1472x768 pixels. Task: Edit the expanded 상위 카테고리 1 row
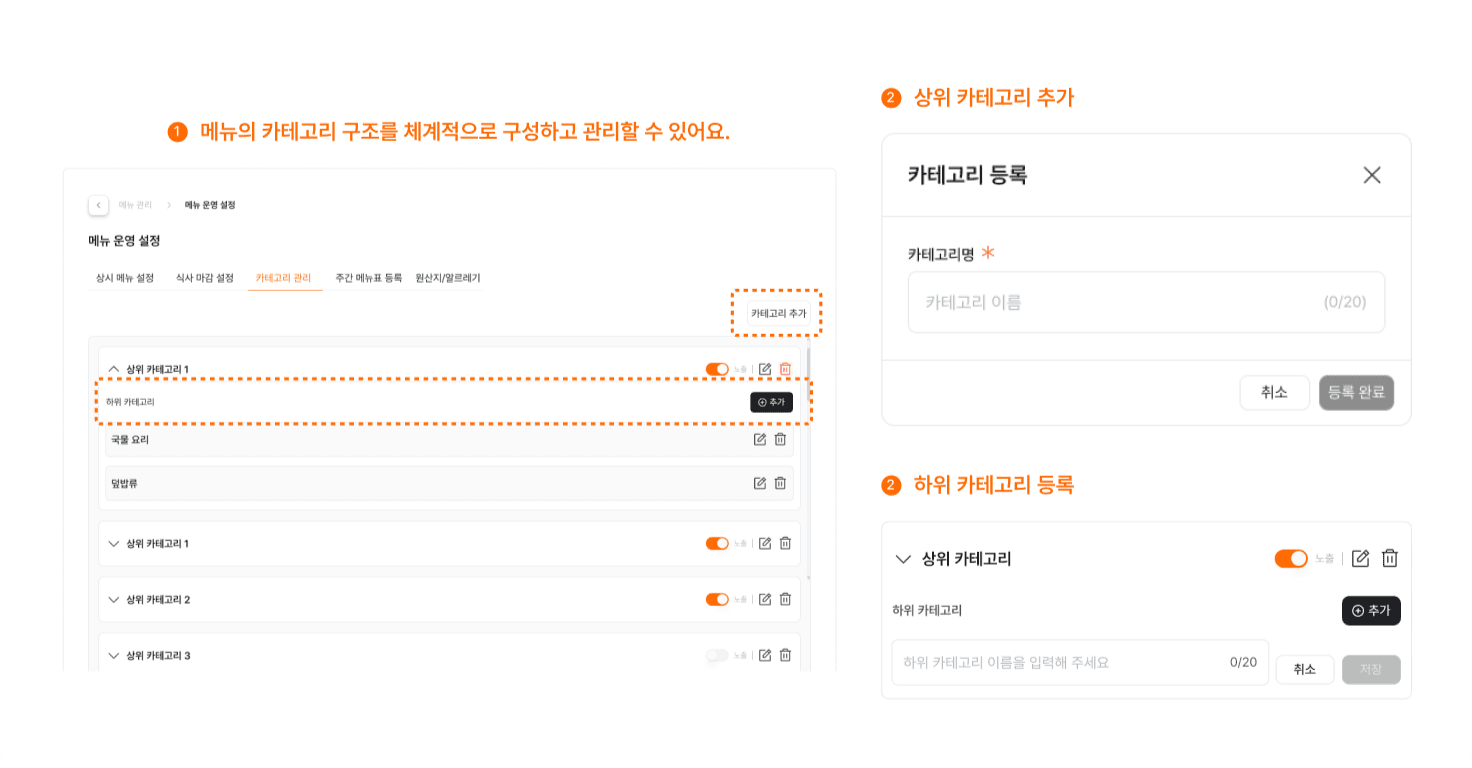(x=765, y=369)
